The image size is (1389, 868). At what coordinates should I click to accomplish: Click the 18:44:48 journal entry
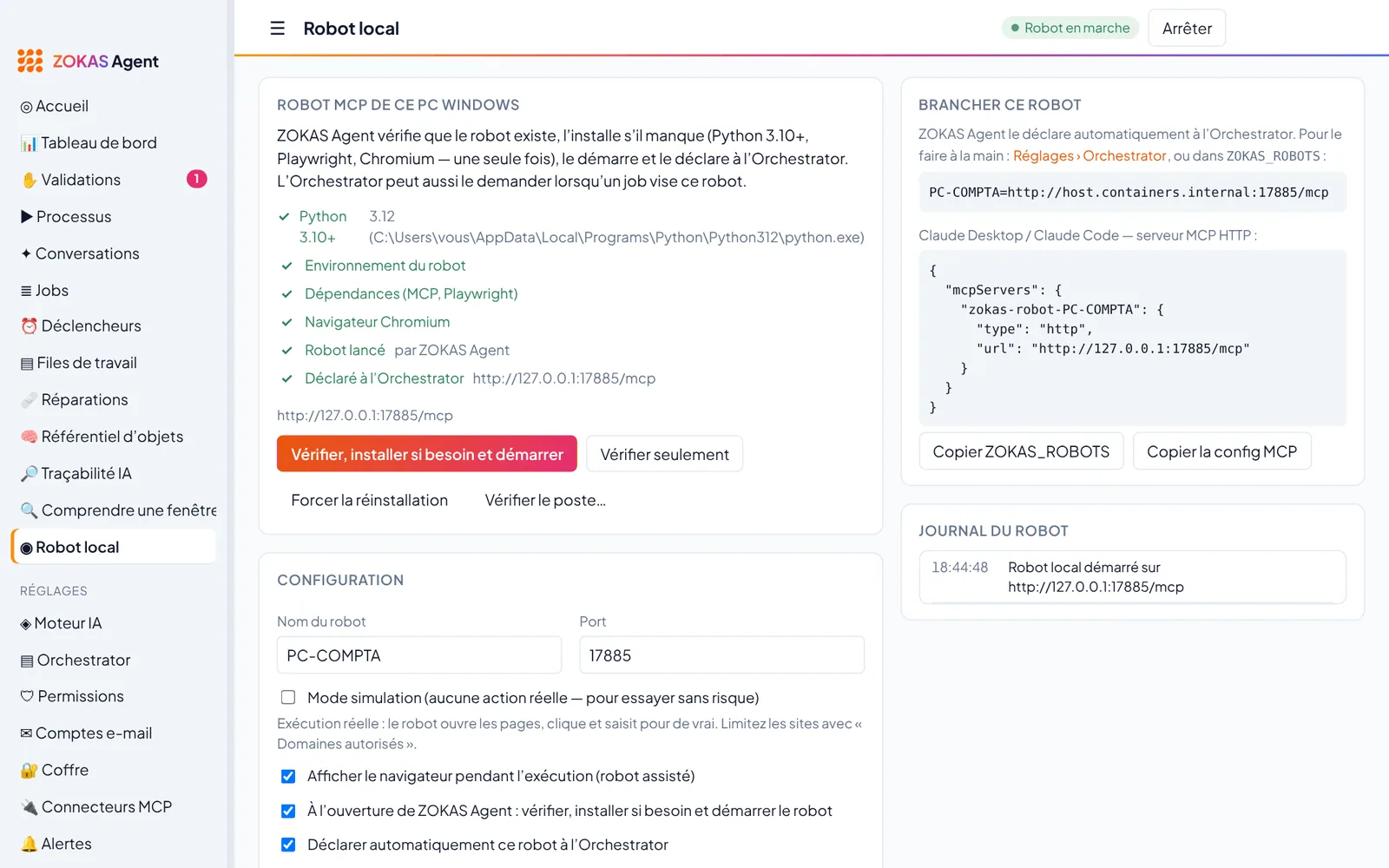(x=1132, y=577)
